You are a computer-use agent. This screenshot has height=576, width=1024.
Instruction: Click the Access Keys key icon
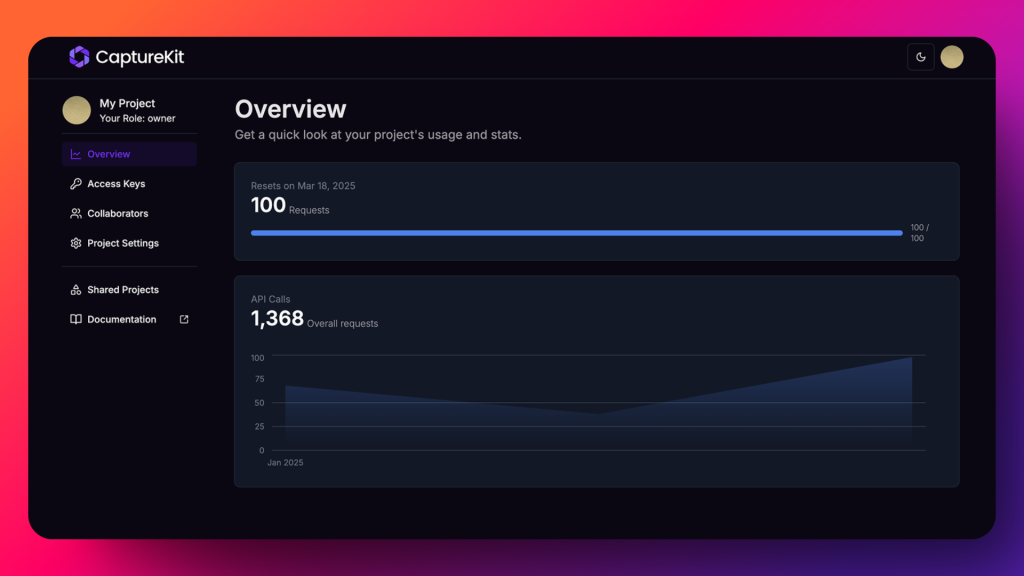click(76, 184)
